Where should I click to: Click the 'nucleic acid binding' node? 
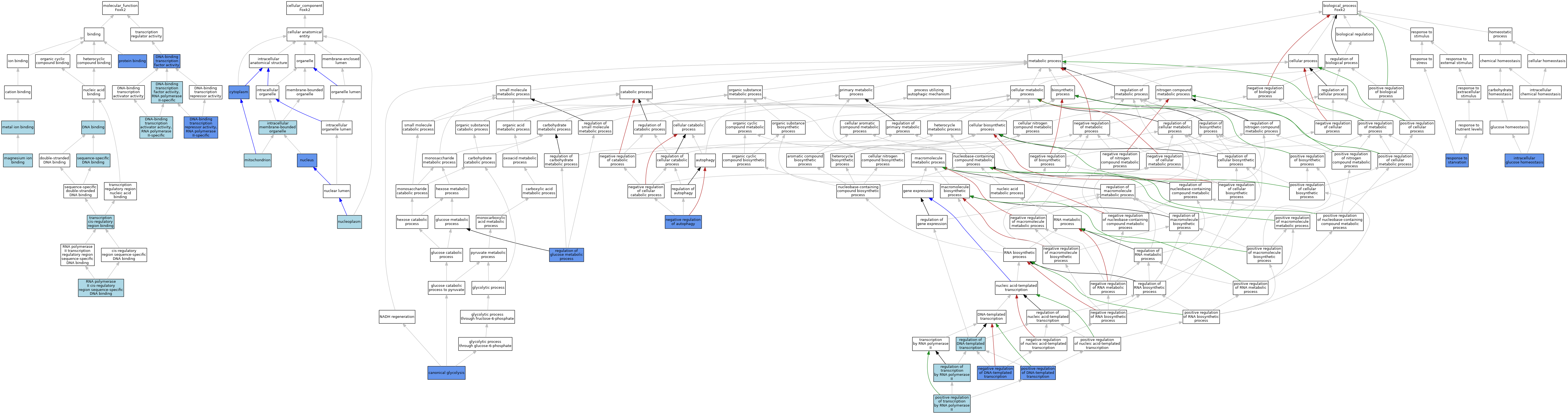coord(94,92)
